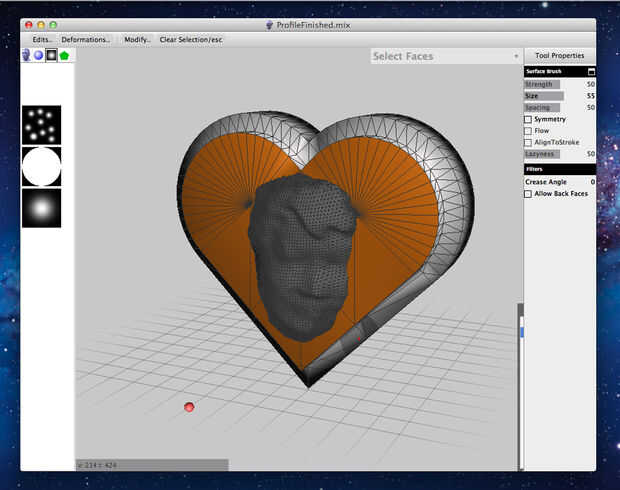The width and height of the screenshot is (620, 490).
Task: Select the head sculpt tool icon
Action: [x=26, y=55]
